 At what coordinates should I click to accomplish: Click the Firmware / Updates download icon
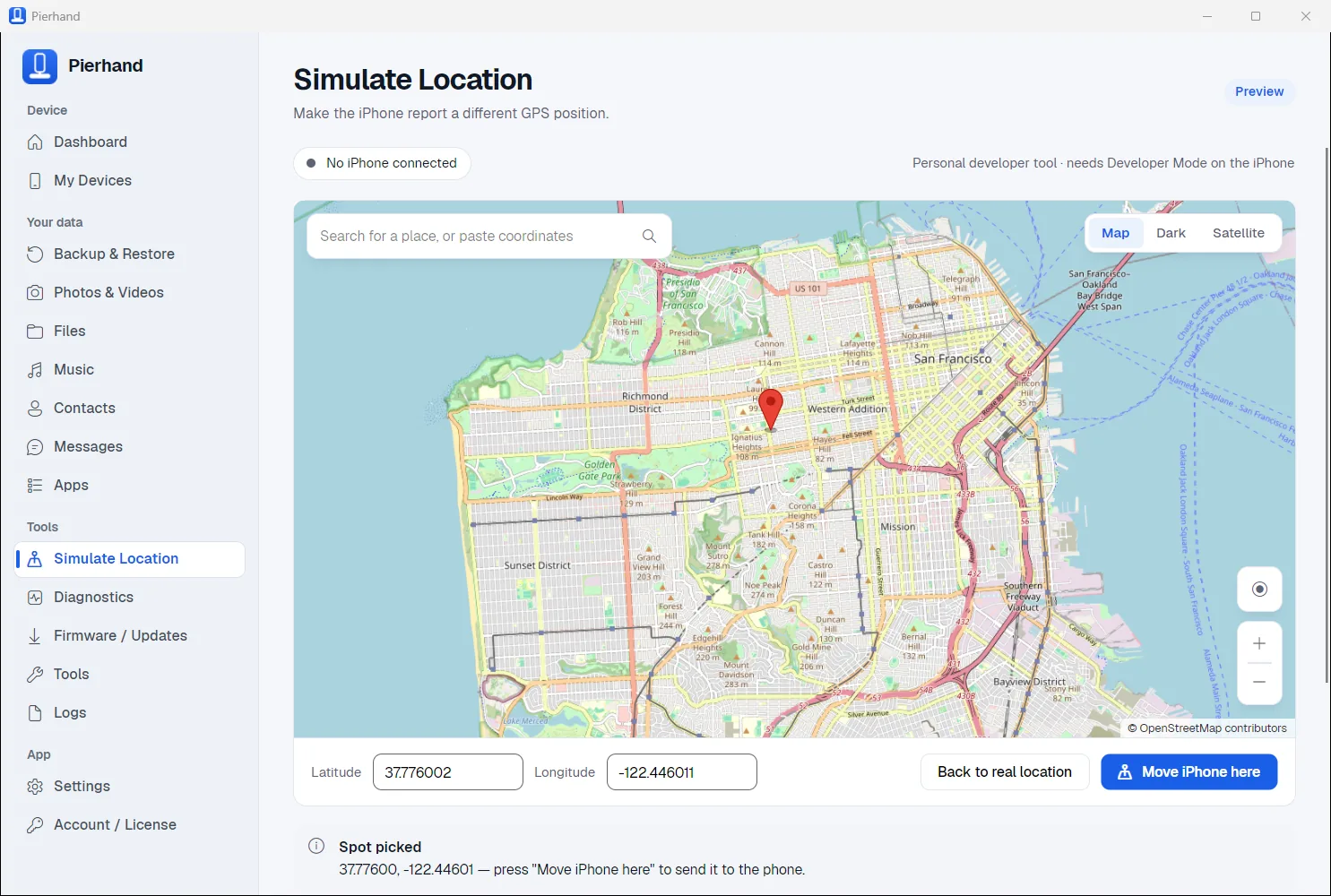coord(35,636)
